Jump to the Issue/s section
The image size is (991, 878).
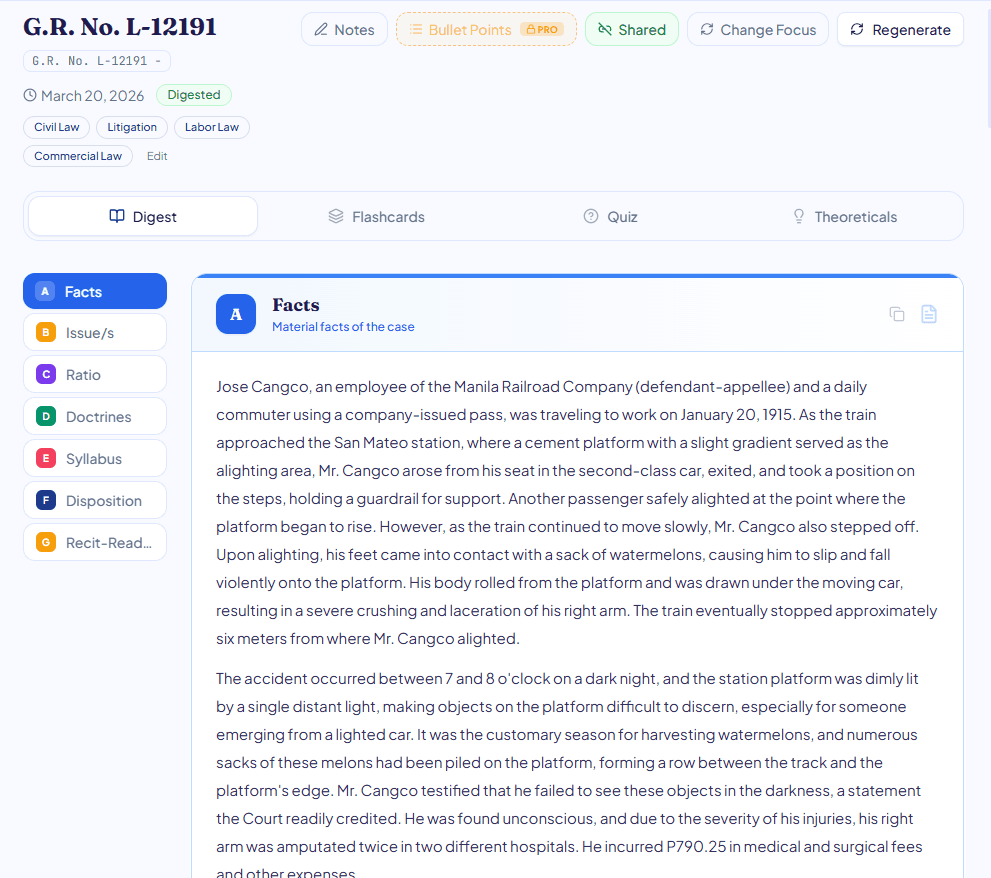pos(95,333)
